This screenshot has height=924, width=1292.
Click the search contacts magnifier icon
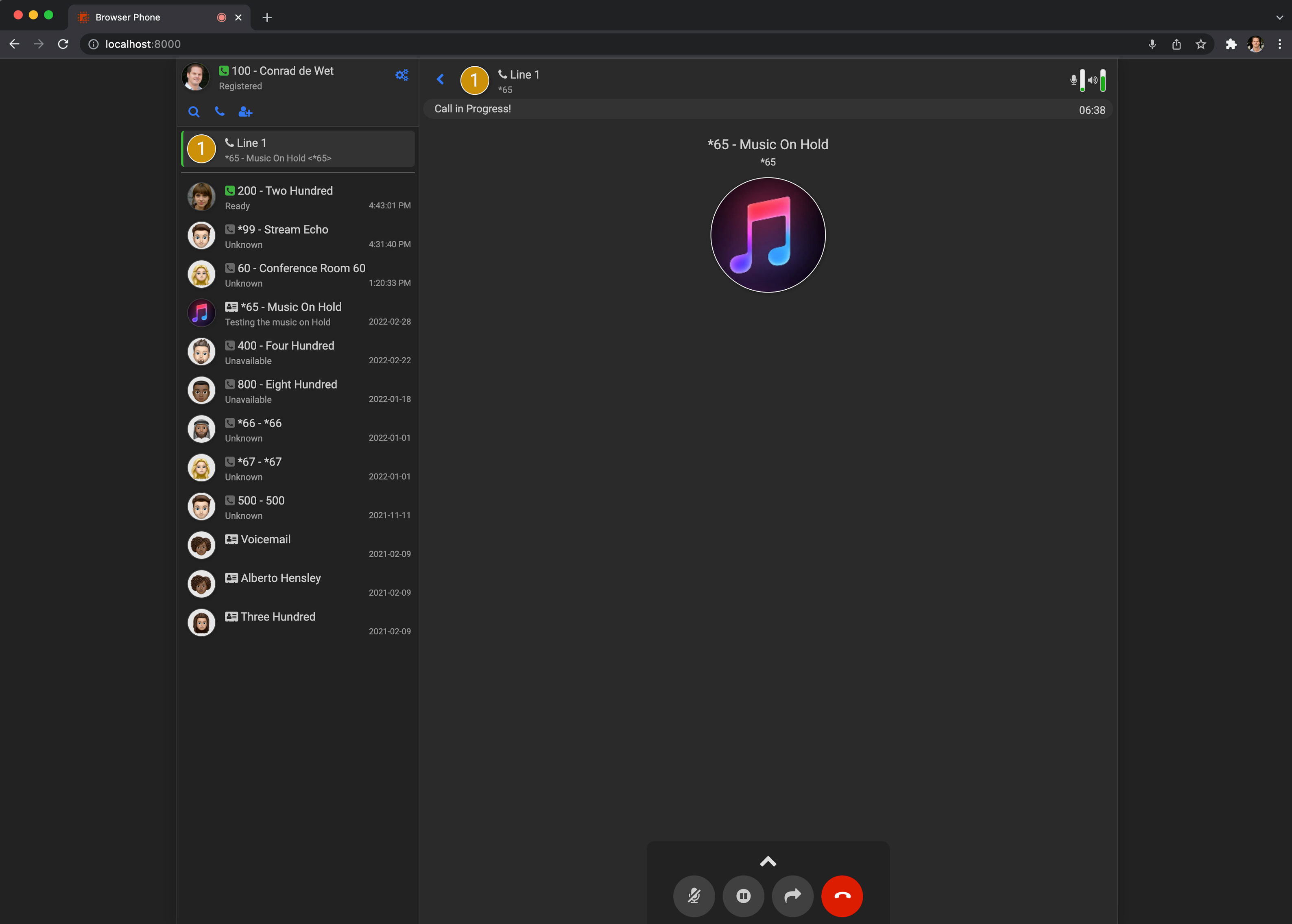[x=194, y=112]
